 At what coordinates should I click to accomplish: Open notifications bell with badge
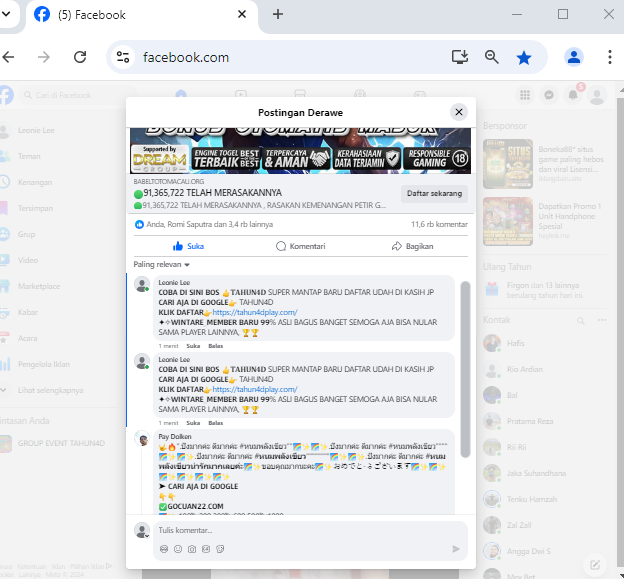(573, 94)
